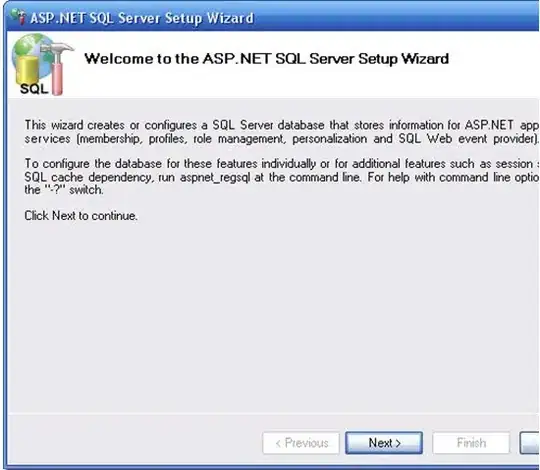Viewport: 540px width, 470px height.
Task: Click the paragraph starting "This wizard creates"
Action: pyautogui.click(x=282, y=132)
